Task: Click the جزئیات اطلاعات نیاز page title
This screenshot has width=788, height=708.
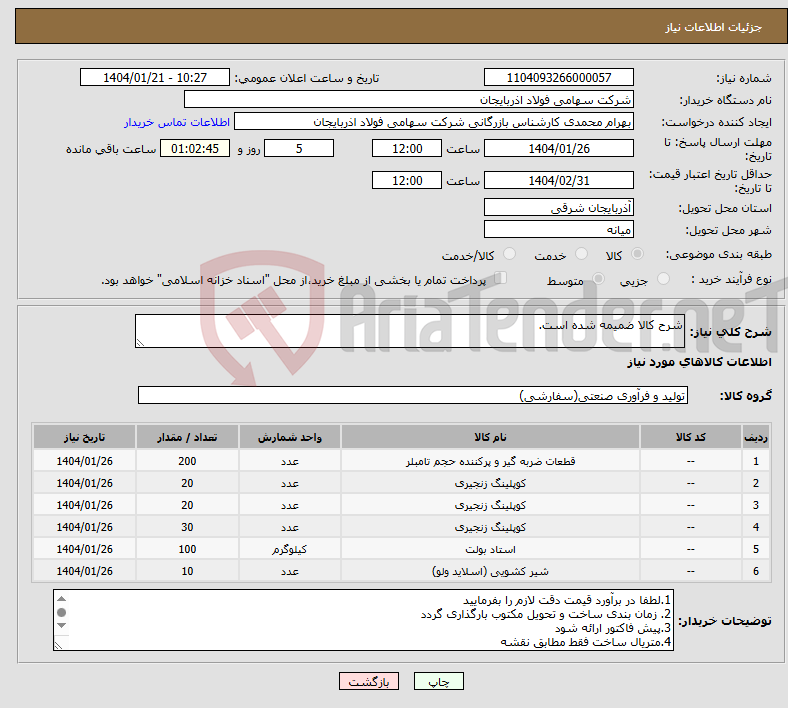Action: tap(713, 27)
